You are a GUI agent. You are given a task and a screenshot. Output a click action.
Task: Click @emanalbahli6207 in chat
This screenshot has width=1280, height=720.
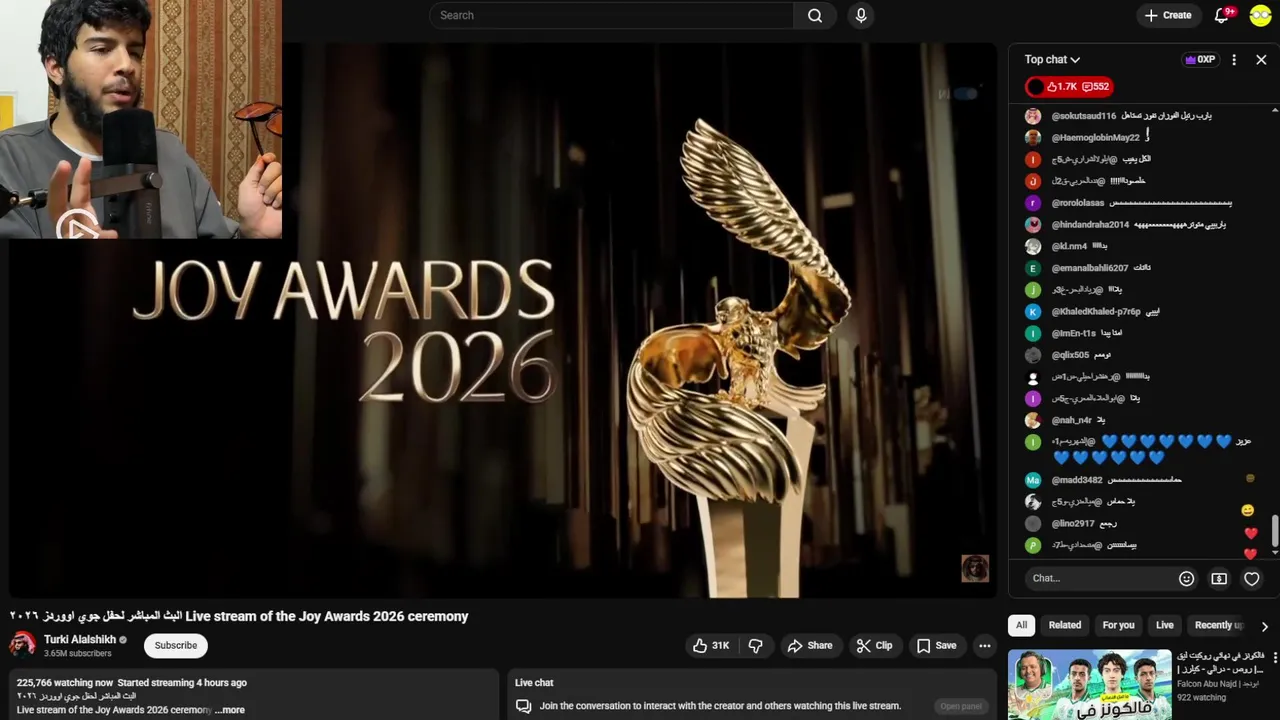pos(1090,268)
